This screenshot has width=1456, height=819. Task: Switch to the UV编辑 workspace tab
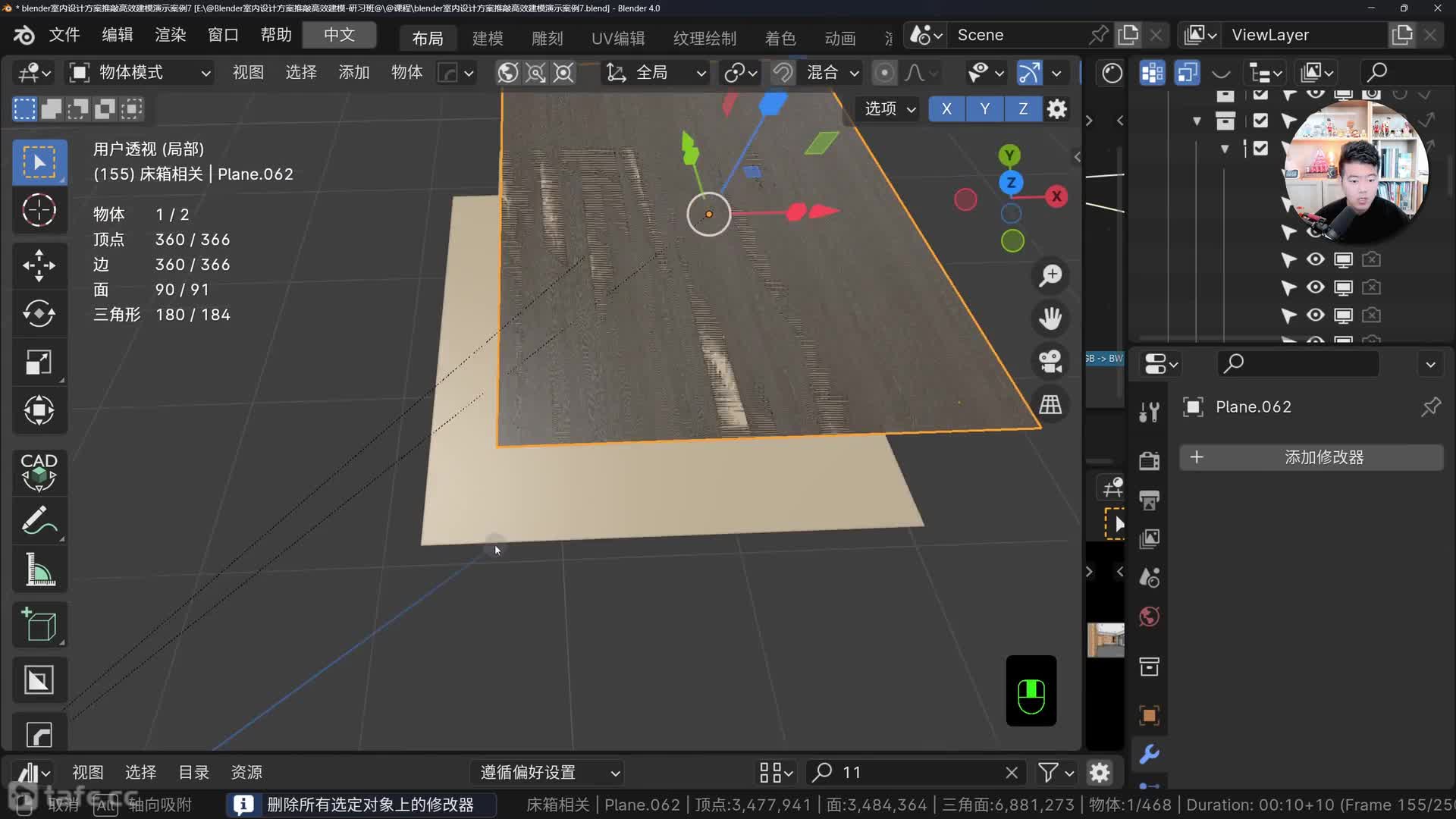point(617,38)
